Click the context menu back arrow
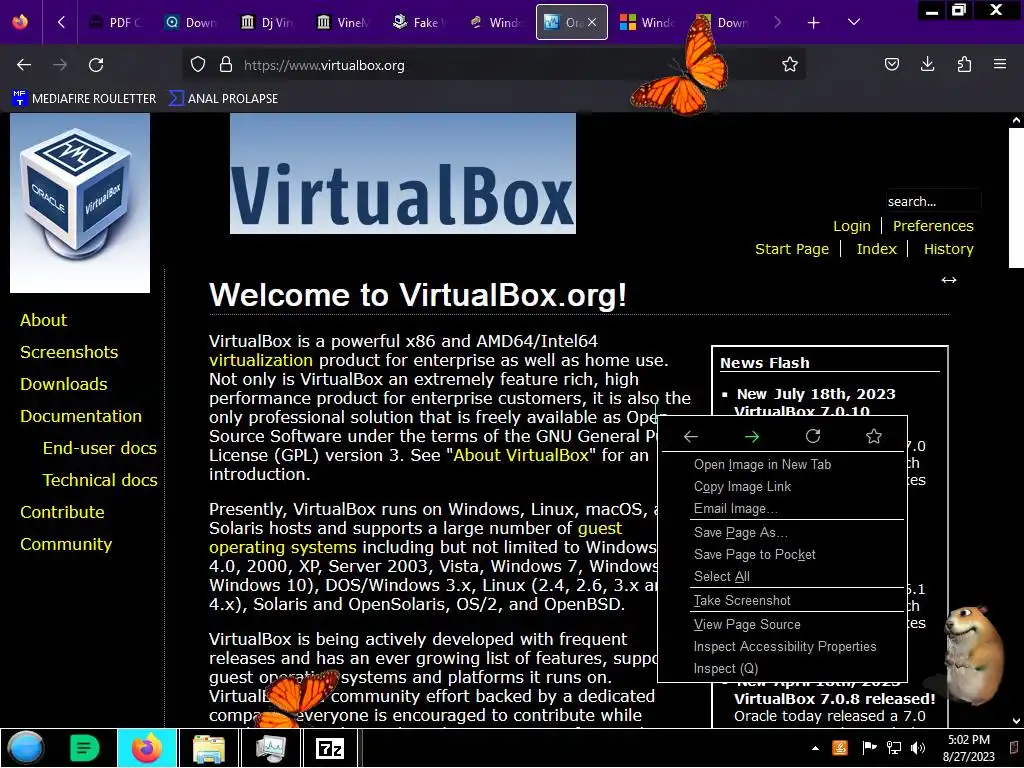 pyautogui.click(x=691, y=436)
